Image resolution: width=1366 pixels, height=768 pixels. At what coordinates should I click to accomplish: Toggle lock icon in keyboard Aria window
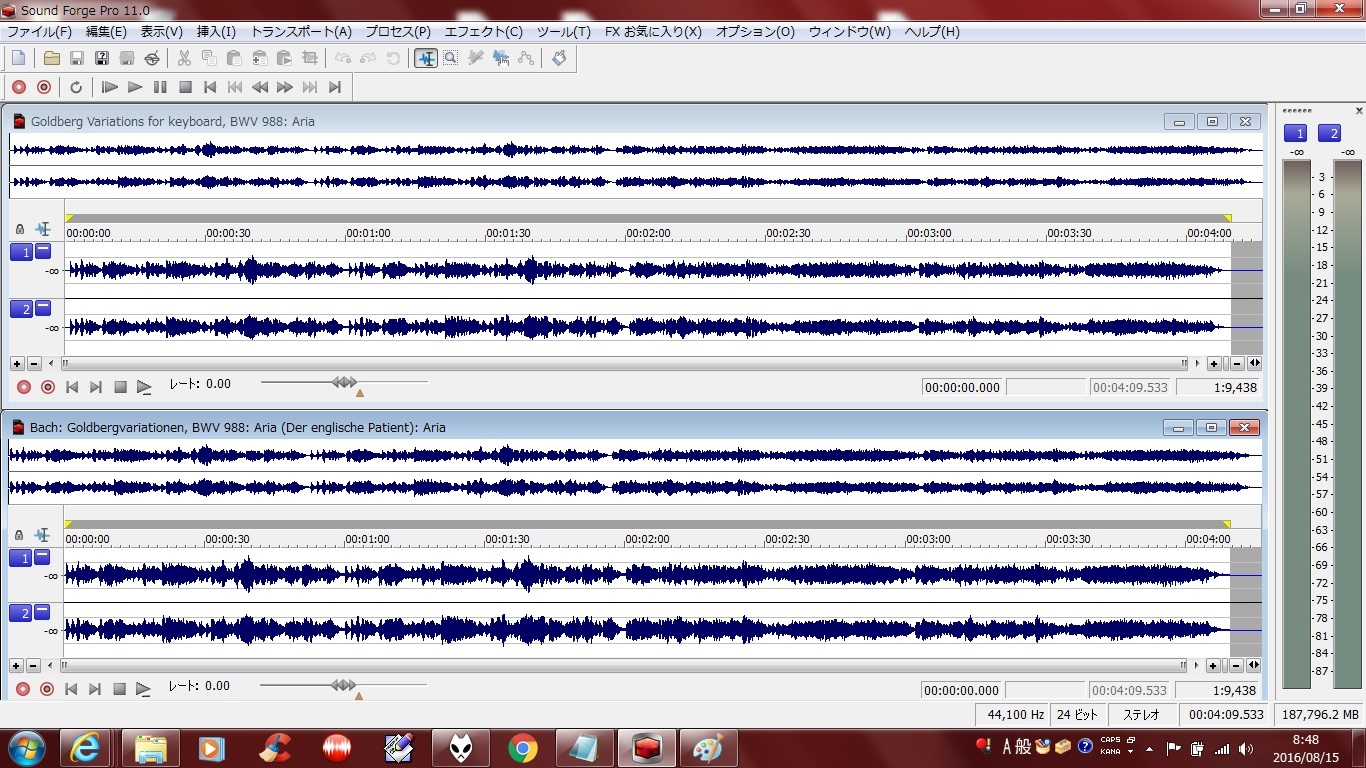[20, 229]
